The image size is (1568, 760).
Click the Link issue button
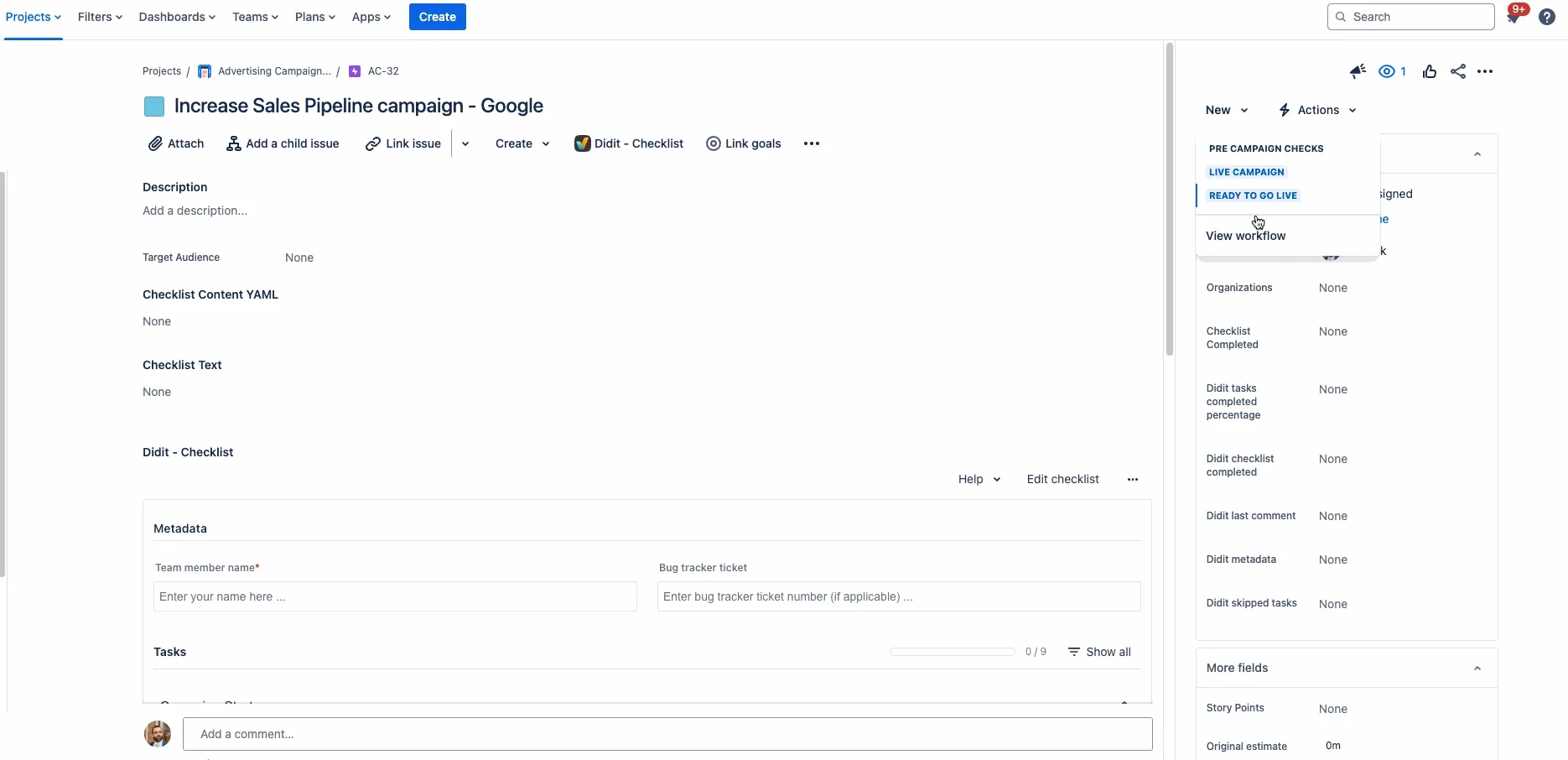click(403, 143)
